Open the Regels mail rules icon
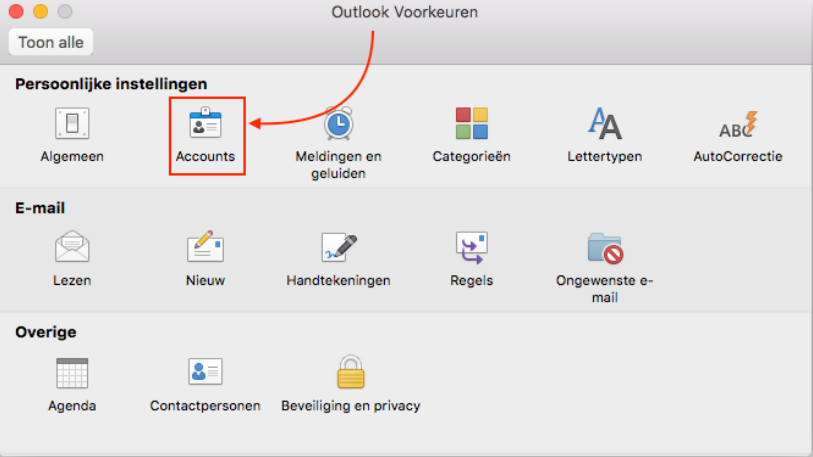 [x=471, y=247]
